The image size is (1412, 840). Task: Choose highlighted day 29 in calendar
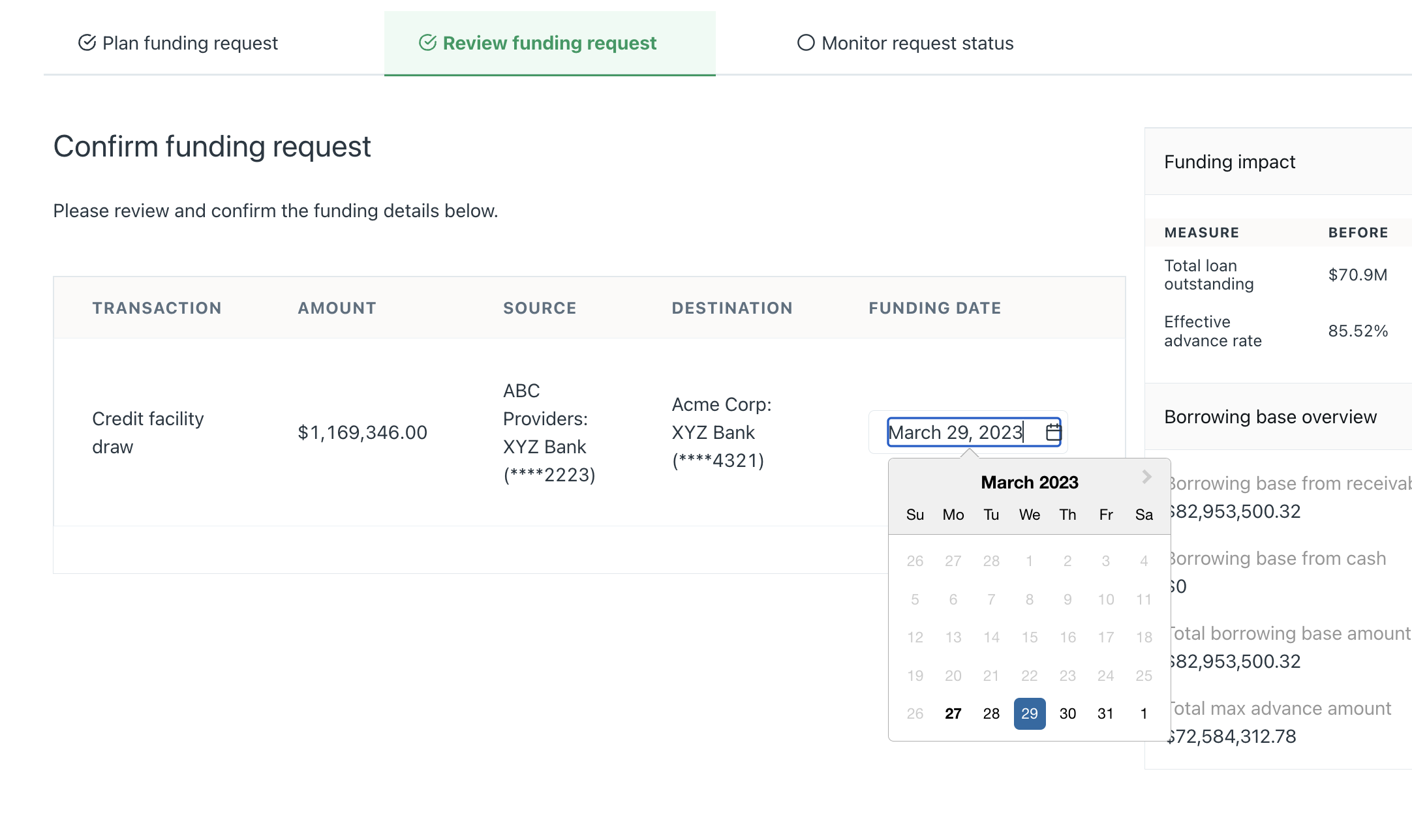(x=1029, y=713)
